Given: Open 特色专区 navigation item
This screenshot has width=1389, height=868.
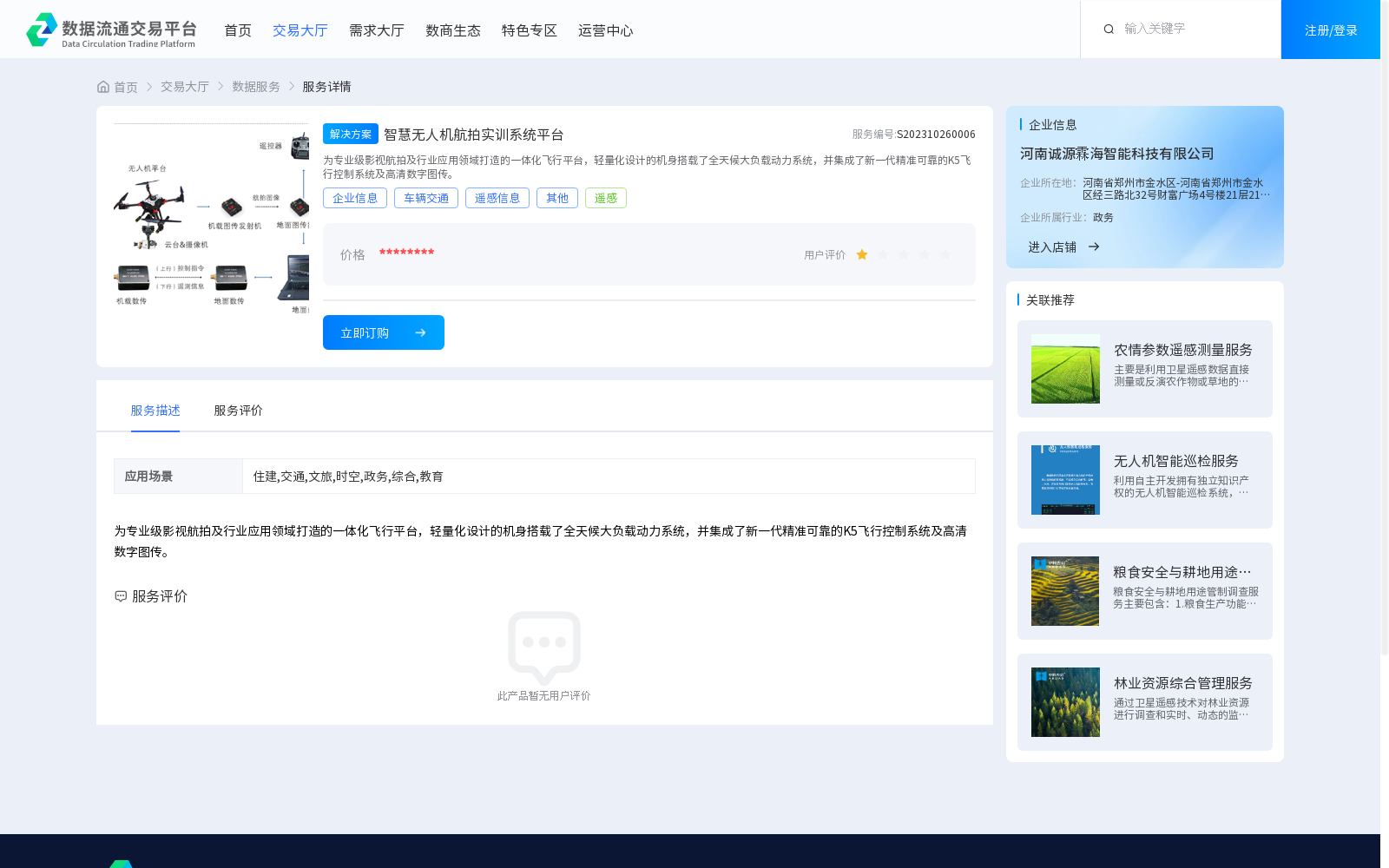Looking at the screenshot, I should (x=530, y=30).
